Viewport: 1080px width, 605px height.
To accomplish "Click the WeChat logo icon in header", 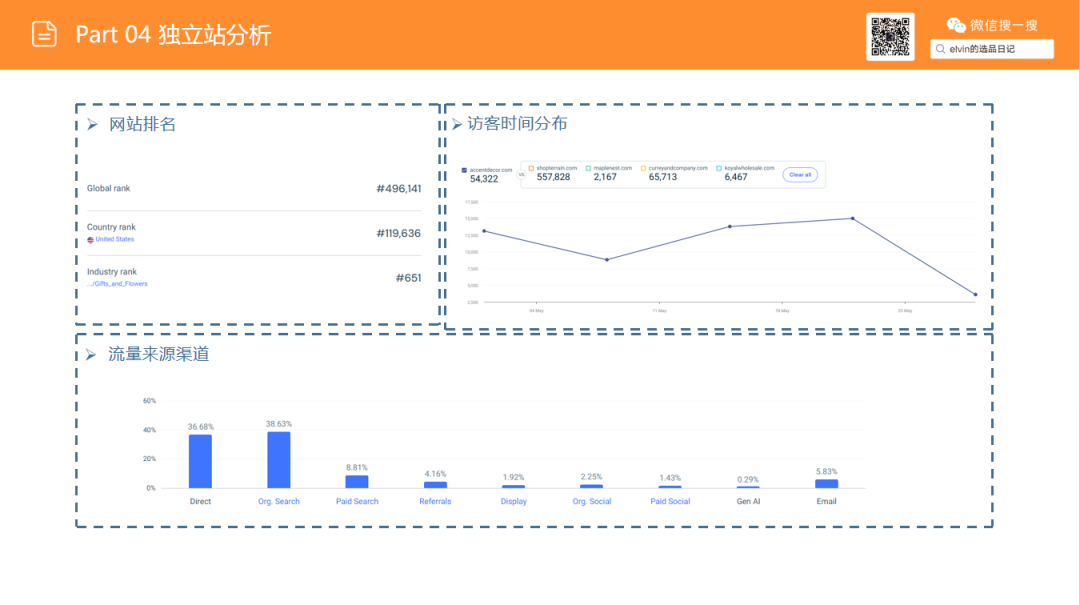I will 955,25.
